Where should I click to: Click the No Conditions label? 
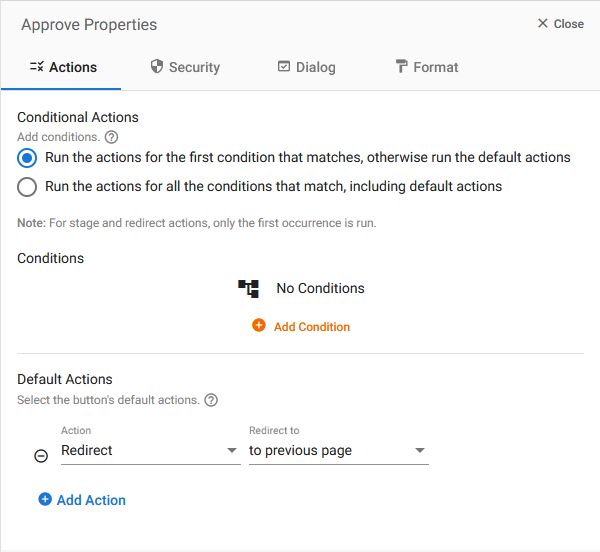(320, 288)
